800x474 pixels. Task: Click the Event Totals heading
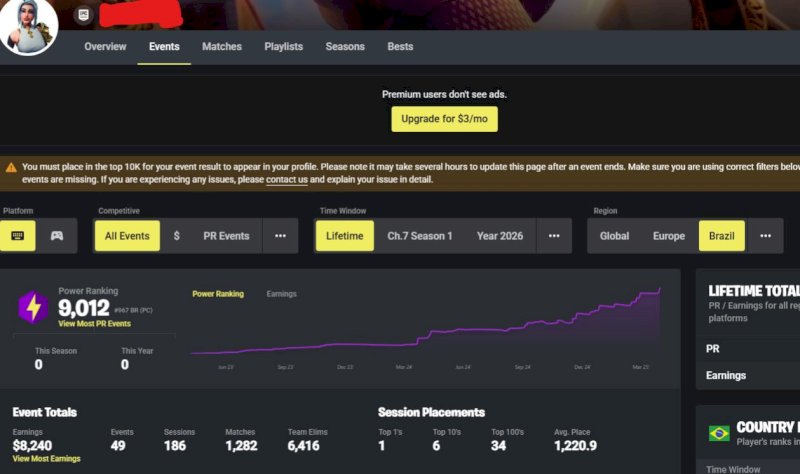point(45,412)
